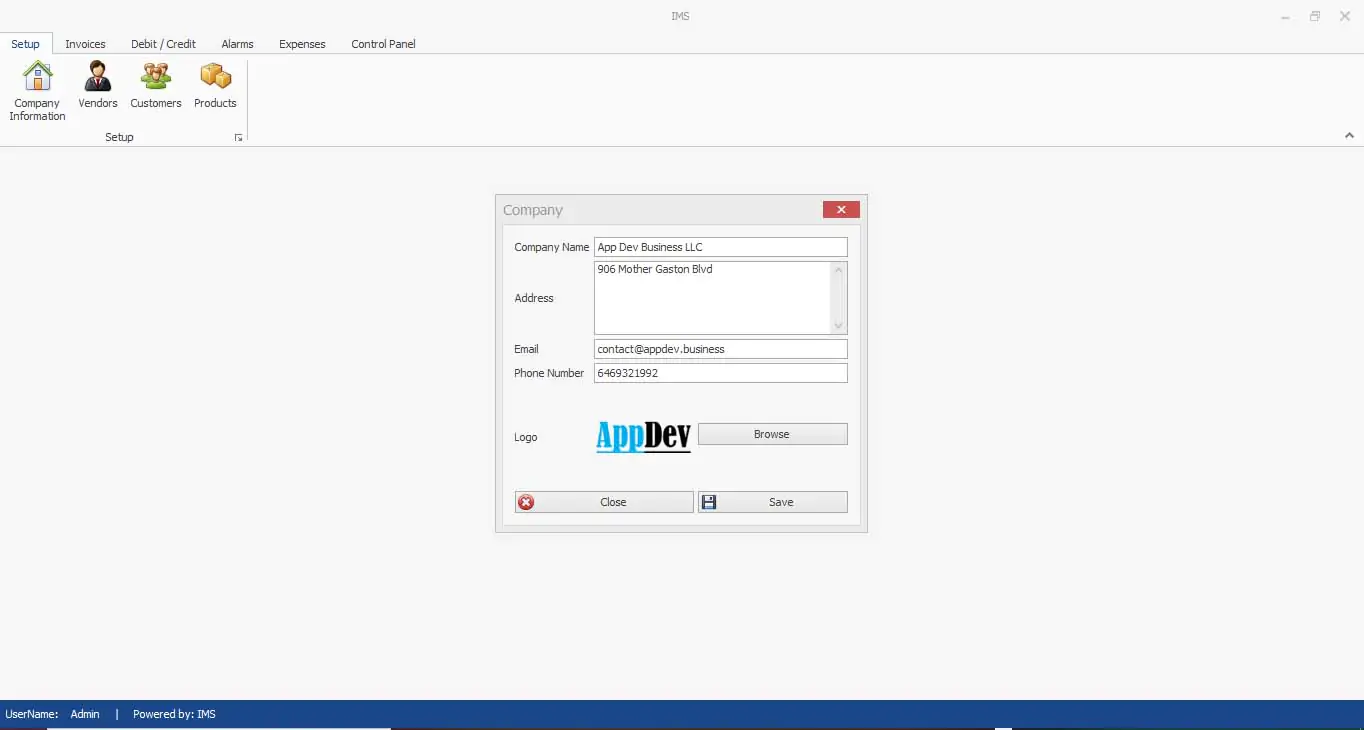This screenshot has width=1364, height=730.
Task: Click the Save button
Action: pos(772,502)
